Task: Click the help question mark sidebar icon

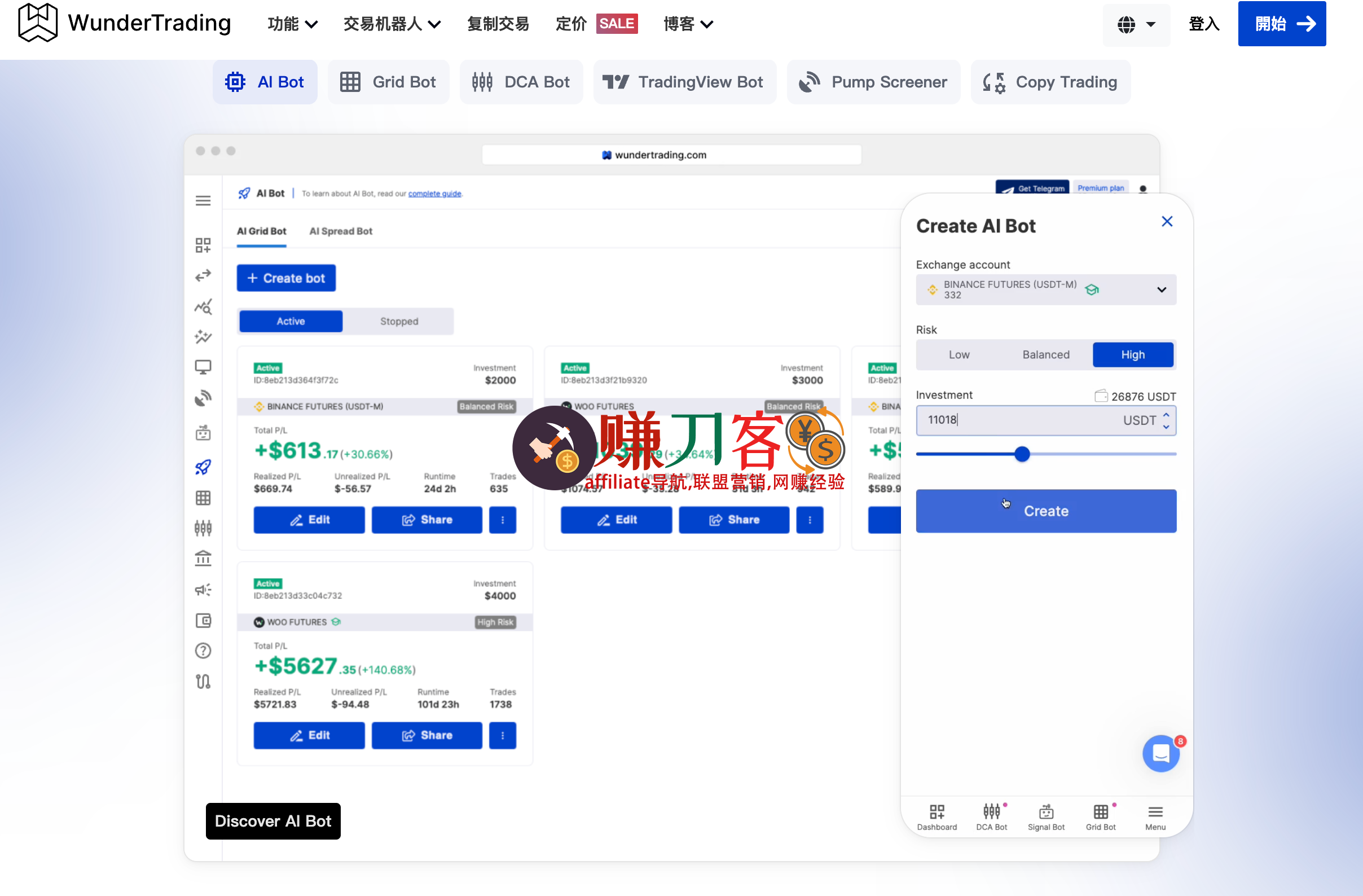Action: 203,651
